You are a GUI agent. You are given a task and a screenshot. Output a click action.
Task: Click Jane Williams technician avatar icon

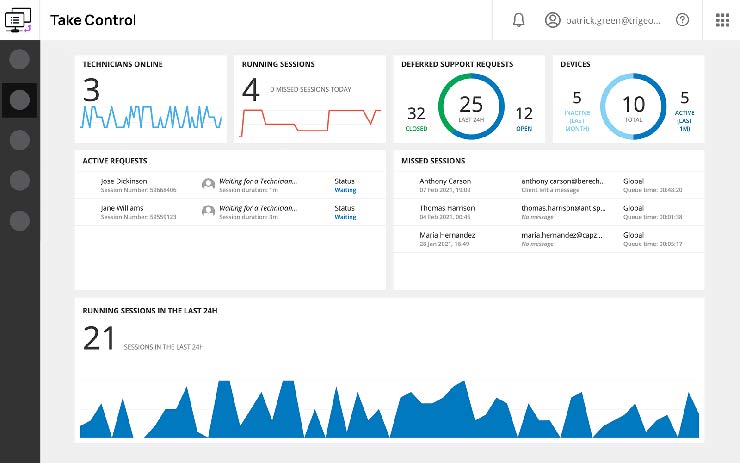coord(208,211)
